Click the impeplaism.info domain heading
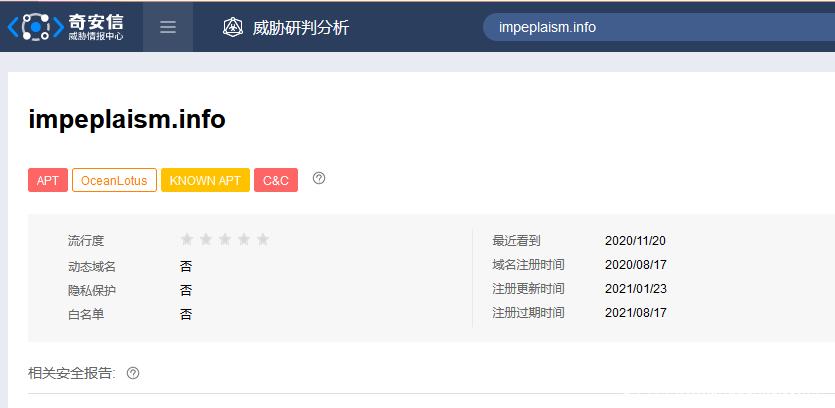Image resolution: width=835 pixels, height=408 pixels. tap(127, 120)
